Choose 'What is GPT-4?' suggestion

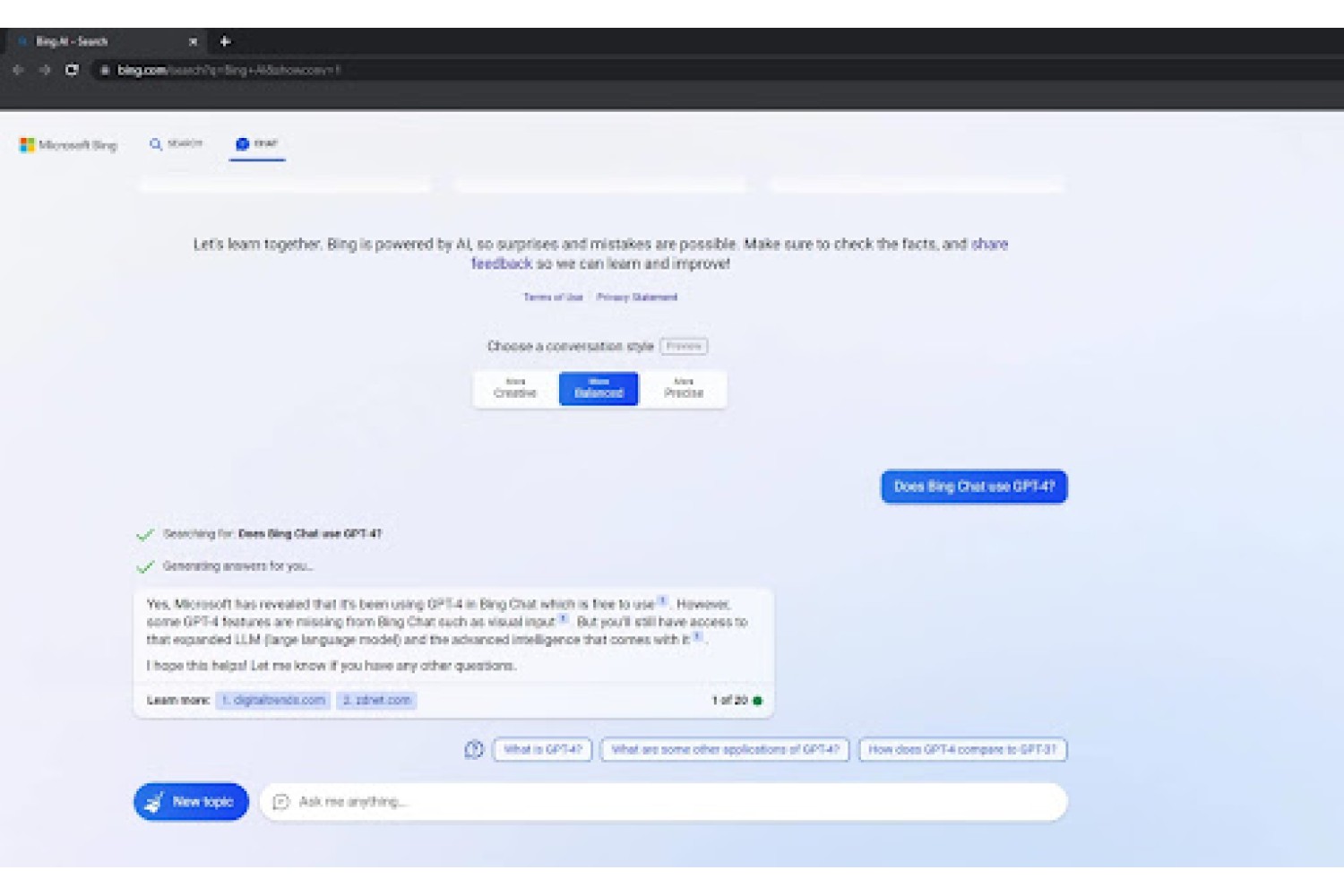coord(542,749)
